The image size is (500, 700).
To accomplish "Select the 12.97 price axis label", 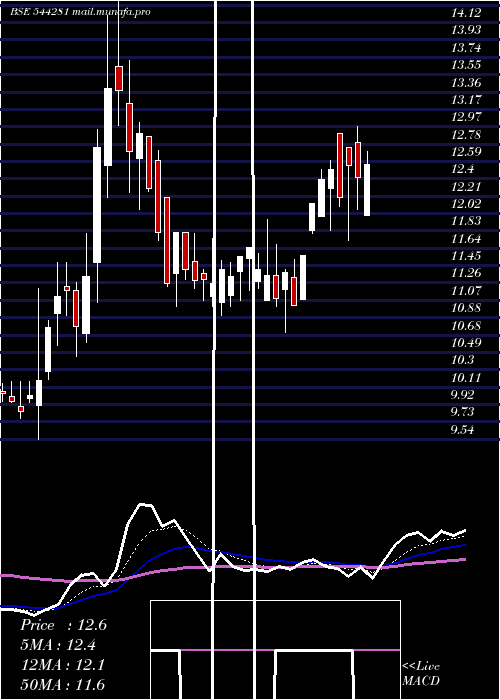I will click(466, 117).
